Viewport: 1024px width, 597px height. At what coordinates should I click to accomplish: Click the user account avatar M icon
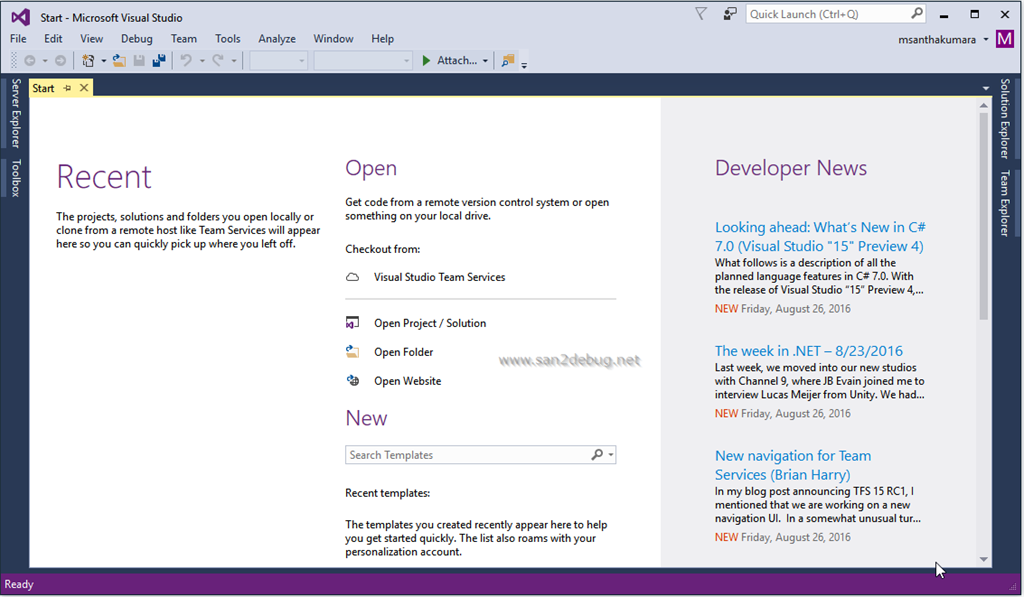(1004, 39)
